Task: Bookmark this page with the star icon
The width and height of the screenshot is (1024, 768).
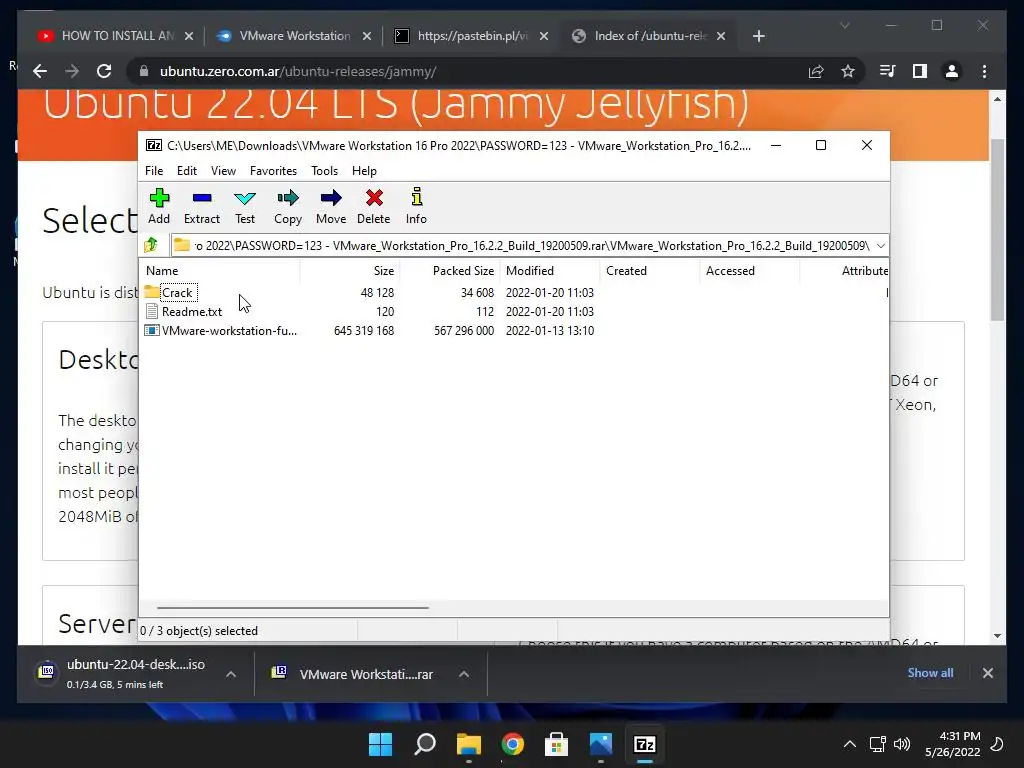Action: pos(848,71)
